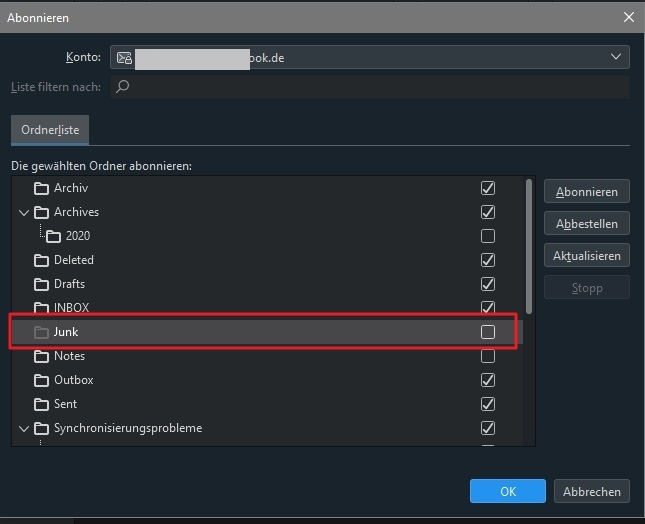Click the Outbox folder icon
The height and width of the screenshot is (524, 645).
point(41,380)
